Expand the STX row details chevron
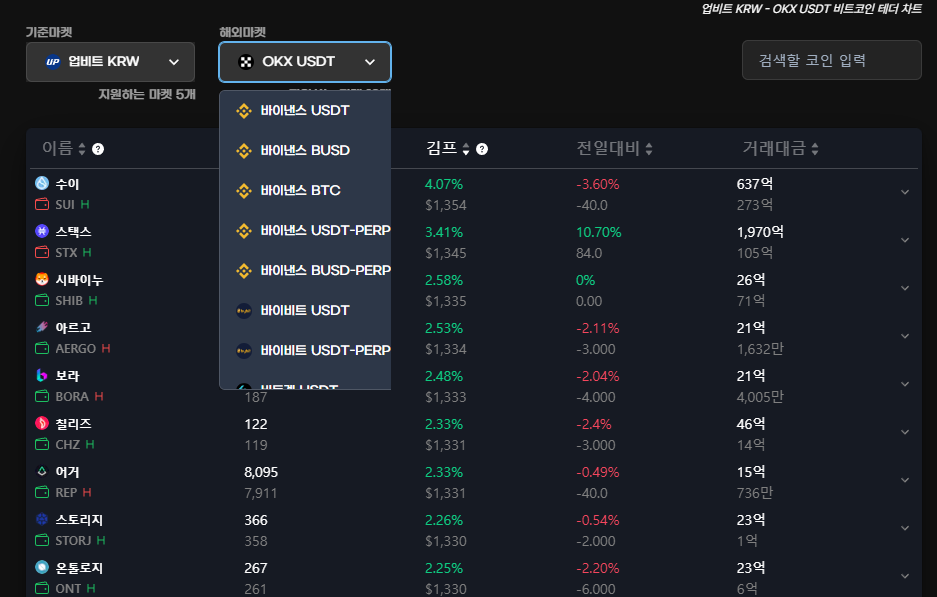Image resolution: width=937 pixels, height=597 pixels. pos(905,240)
